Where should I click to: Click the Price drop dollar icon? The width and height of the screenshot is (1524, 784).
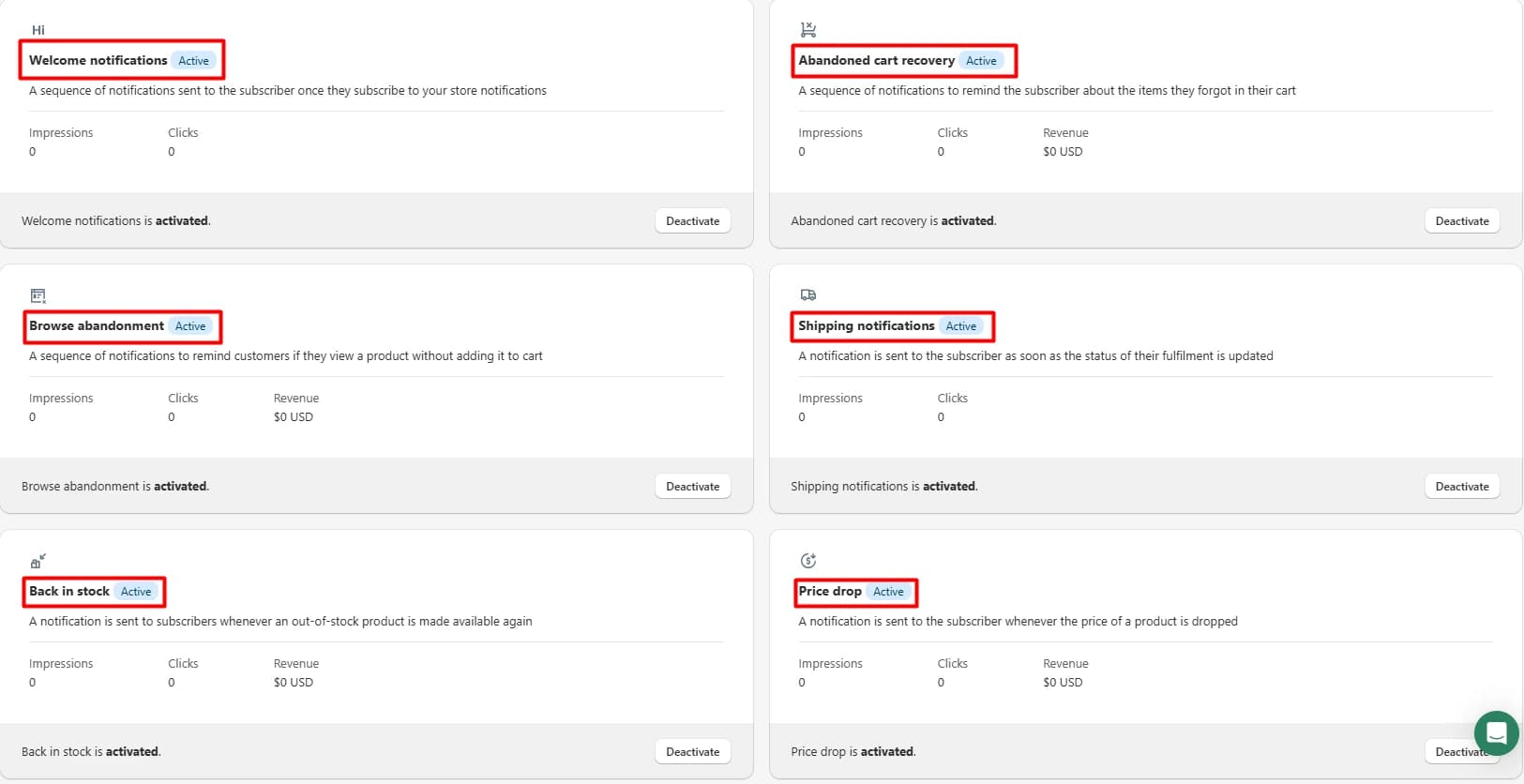(808, 561)
